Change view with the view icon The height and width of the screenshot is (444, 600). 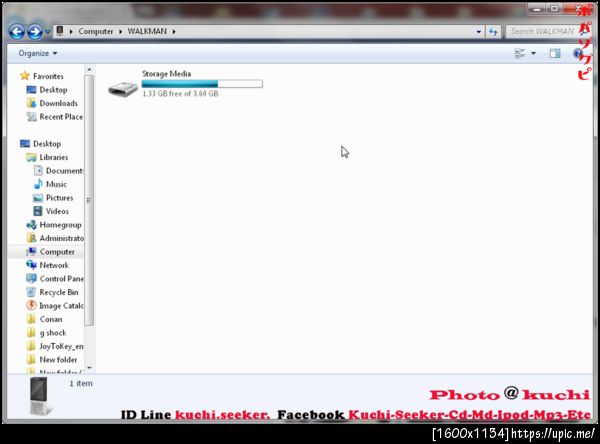tap(520, 54)
